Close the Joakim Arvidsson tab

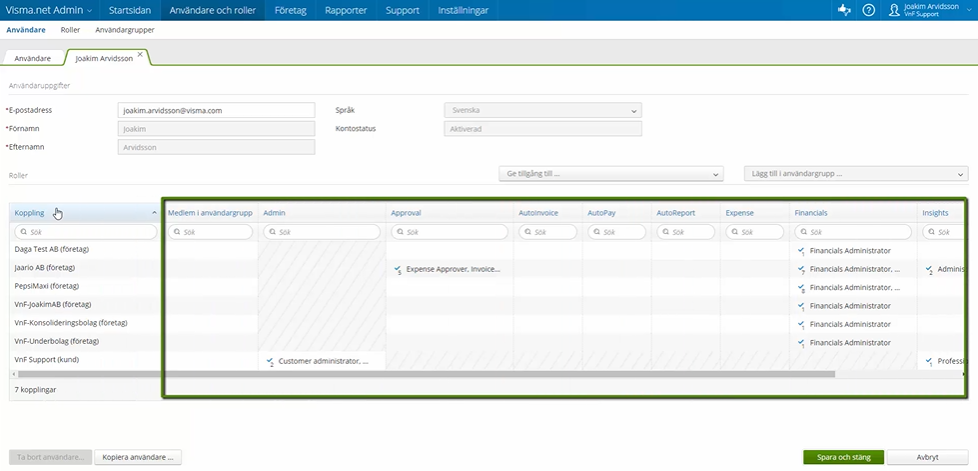(x=140, y=54)
